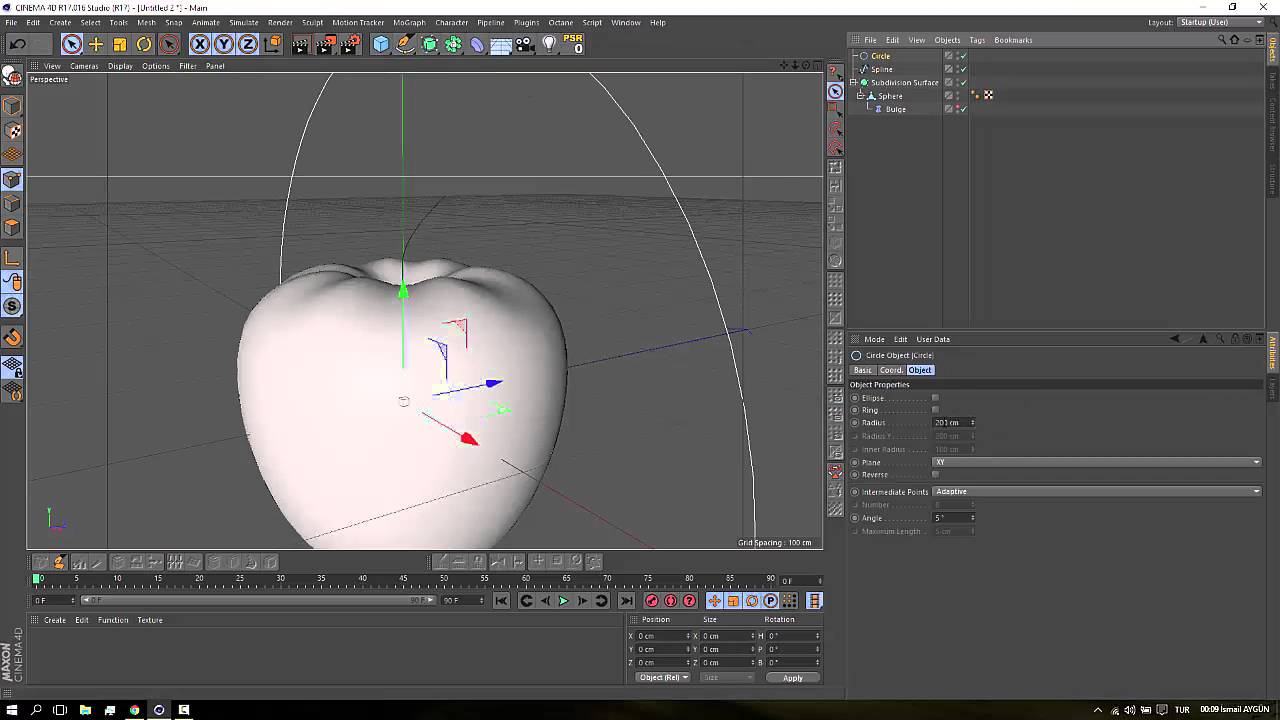Image resolution: width=1280 pixels, height=720 pixels.
Task: Open the MoGraph menu
Action: click(x=409, y=22)
